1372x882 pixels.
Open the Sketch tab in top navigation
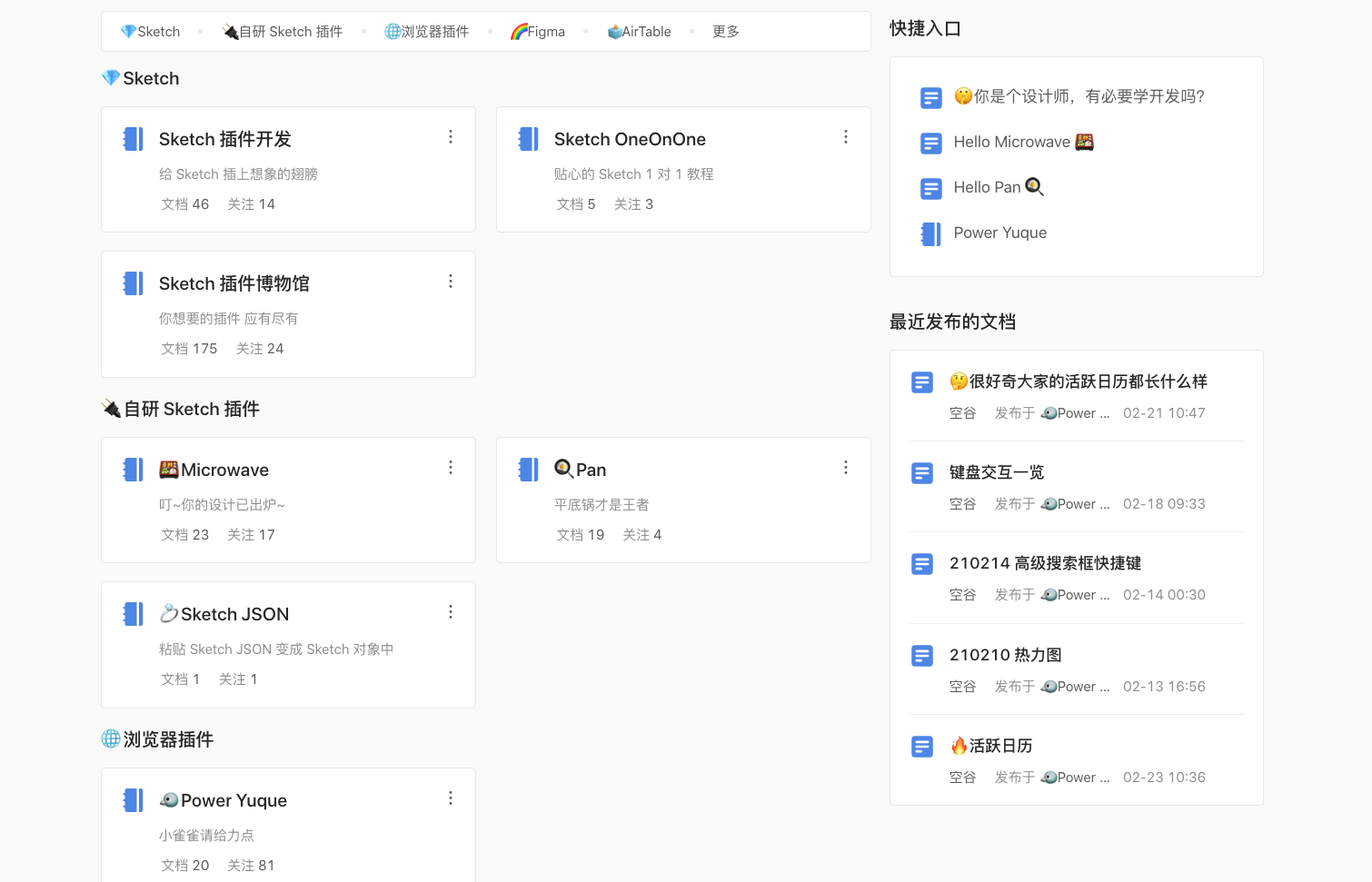150,32
